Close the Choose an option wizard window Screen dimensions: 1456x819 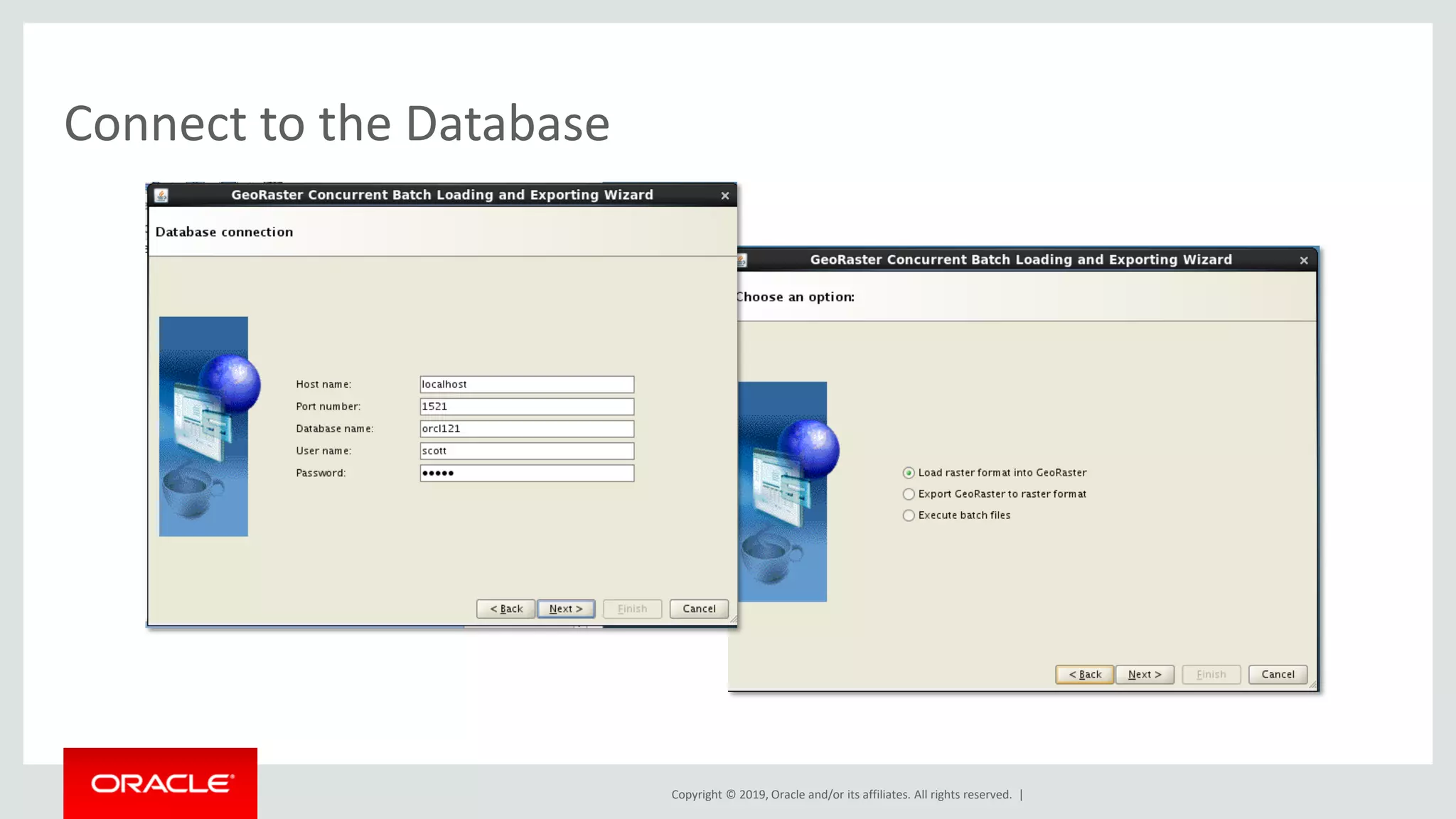point(1304,260)
